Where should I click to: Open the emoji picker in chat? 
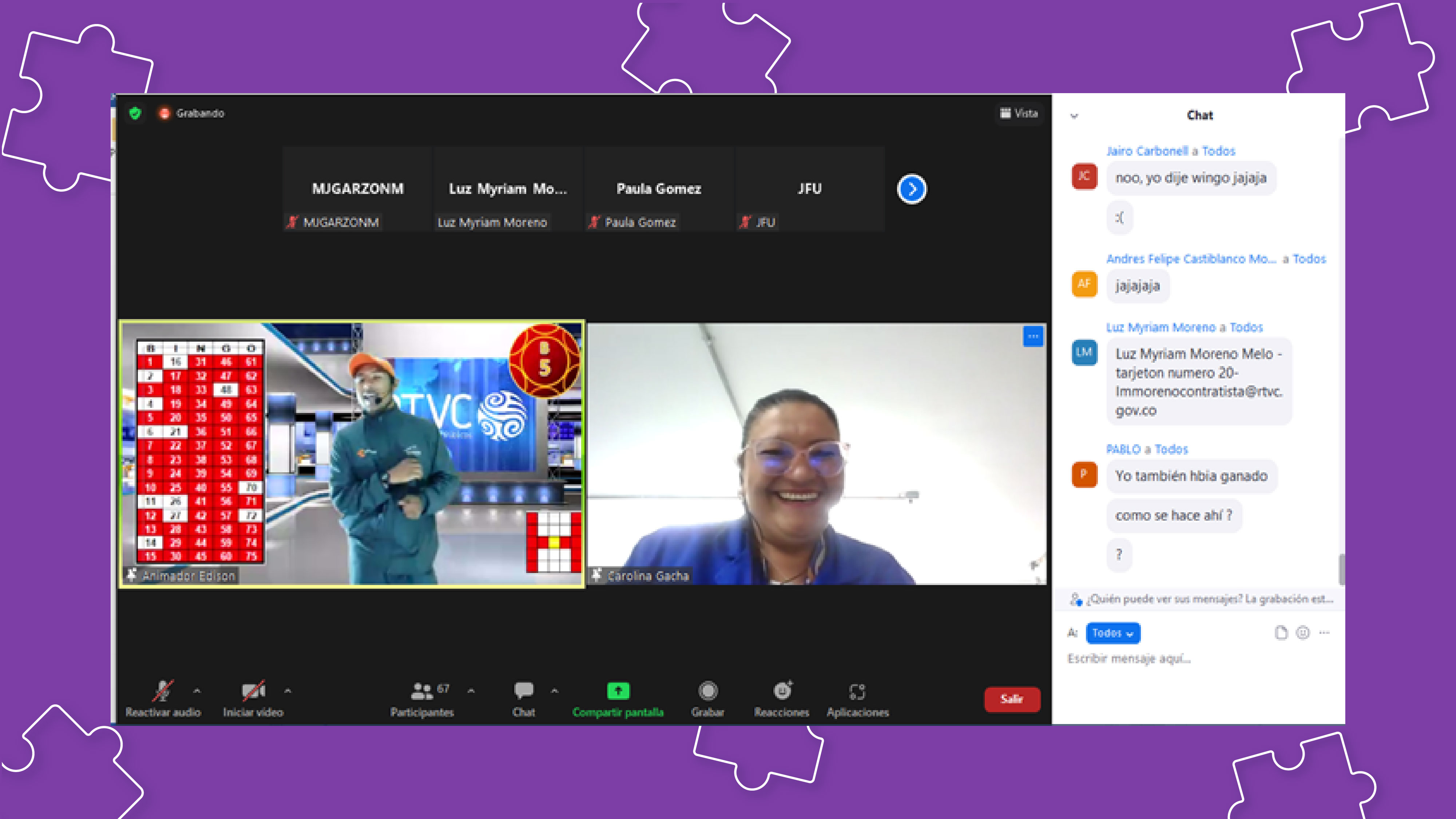tap(1303, 633)
